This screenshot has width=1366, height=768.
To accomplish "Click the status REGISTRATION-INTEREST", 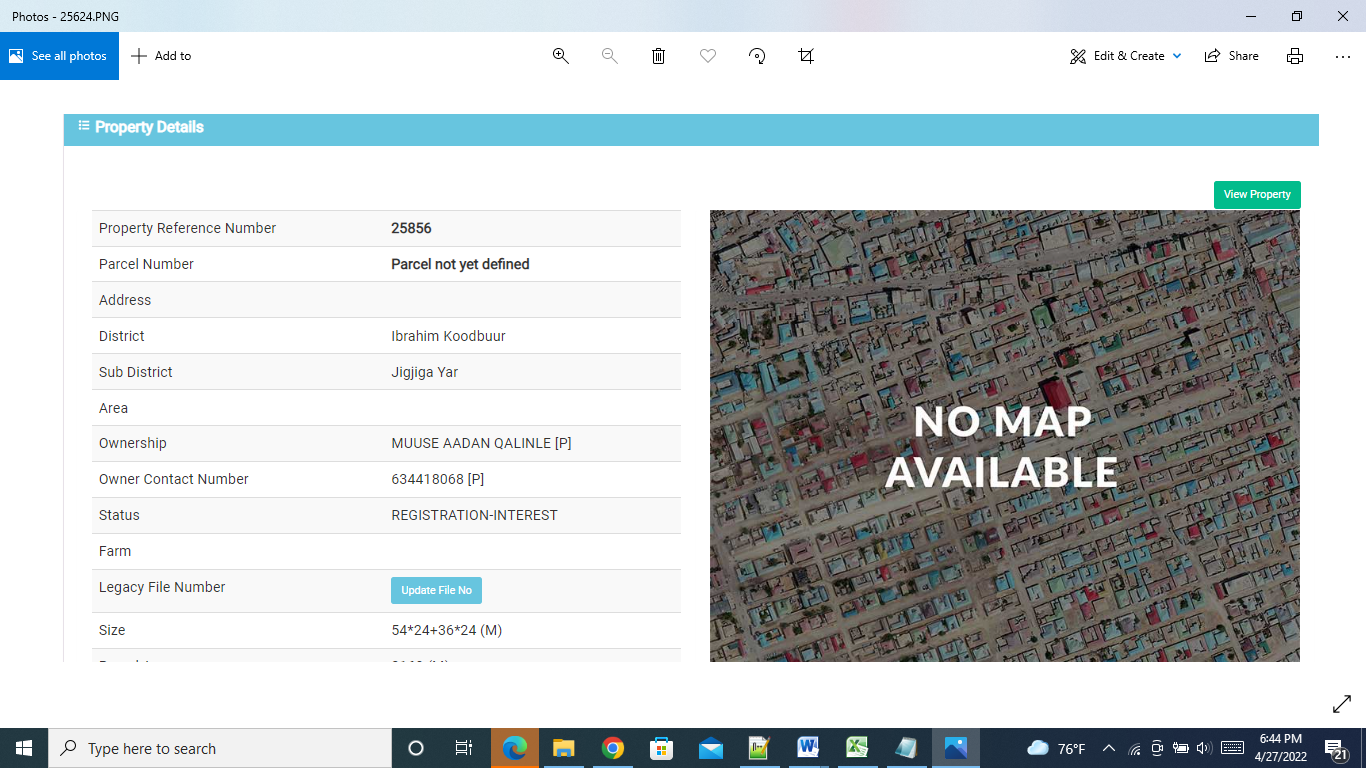I will [474, 515].
